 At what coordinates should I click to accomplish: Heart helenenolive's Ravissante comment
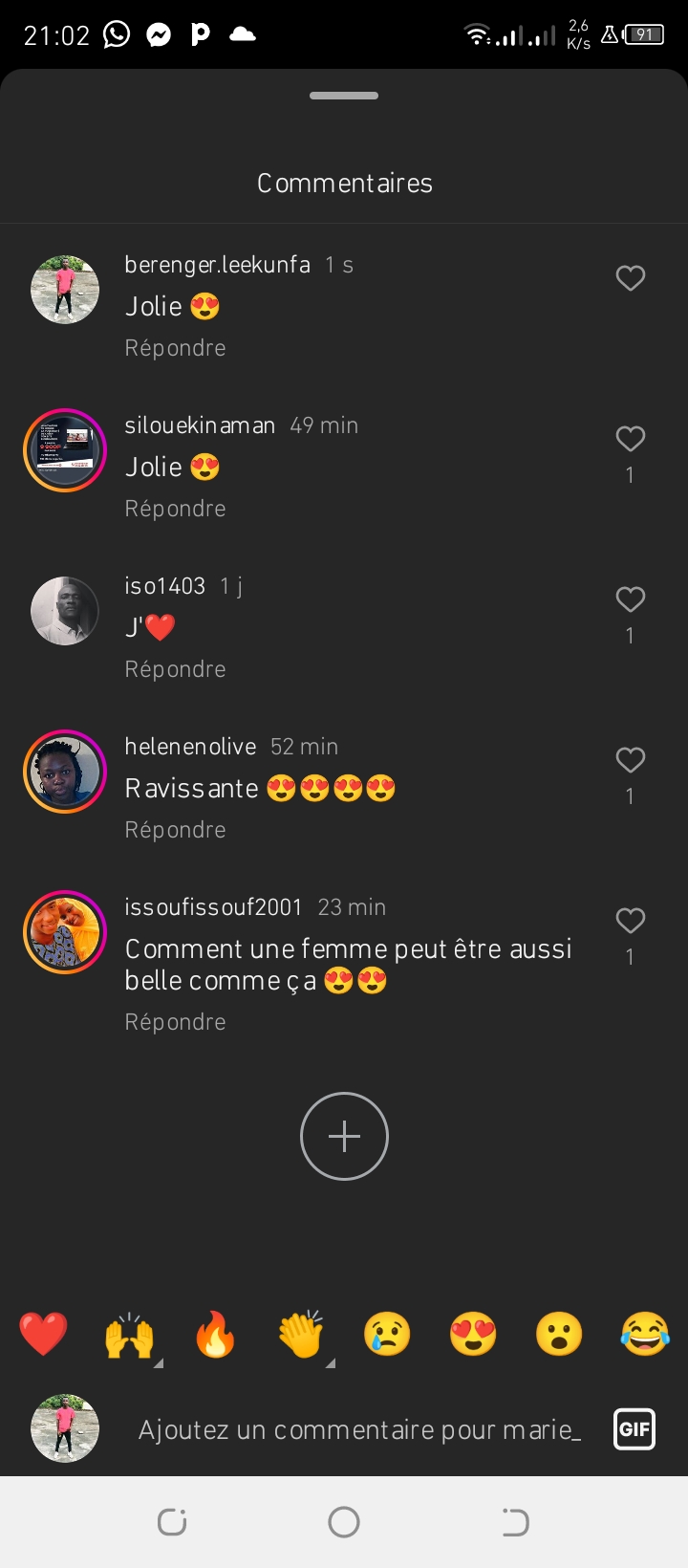(x=630, y=760)
